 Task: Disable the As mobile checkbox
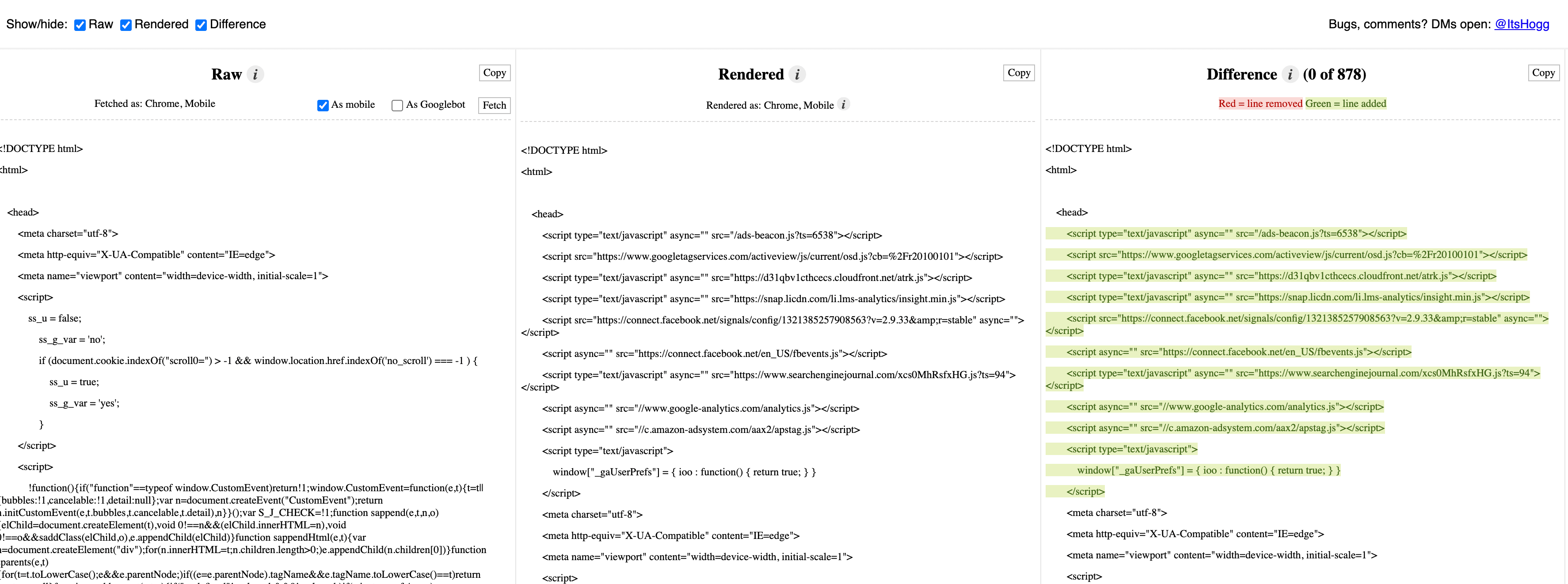pos(323,105)
